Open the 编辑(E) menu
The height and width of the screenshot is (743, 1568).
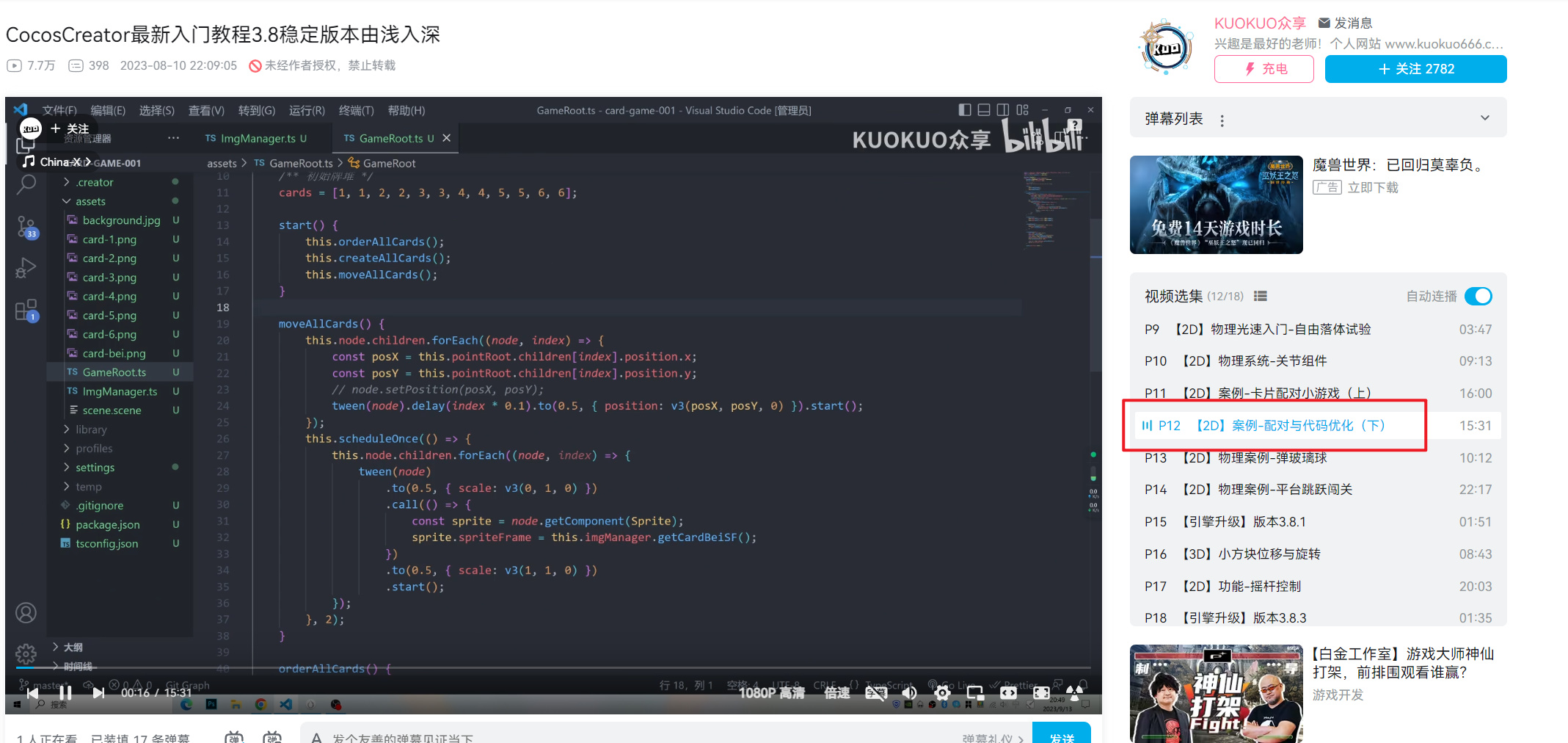[108, 110]
